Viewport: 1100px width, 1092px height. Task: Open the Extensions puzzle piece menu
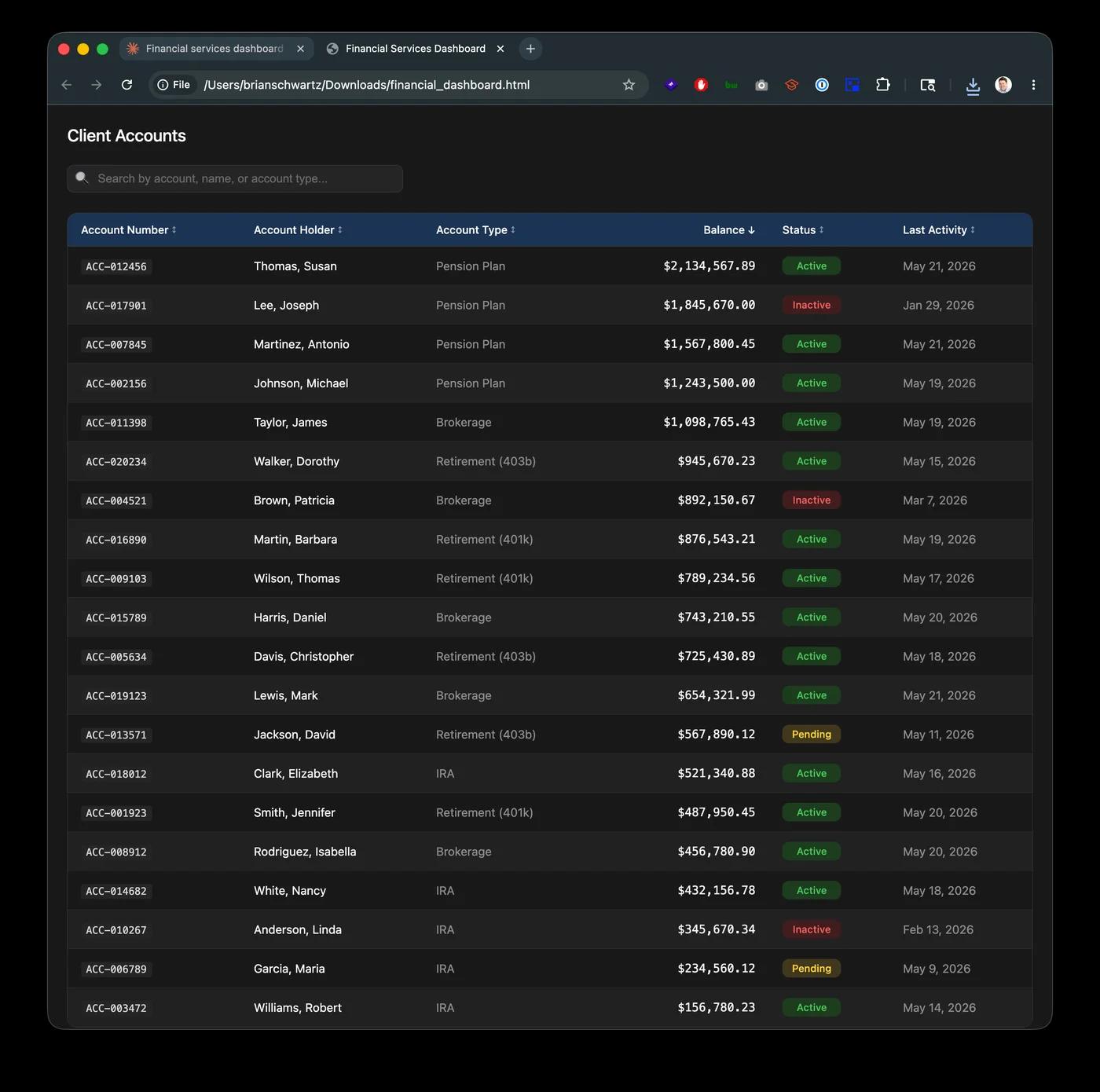tap(883, 85)
